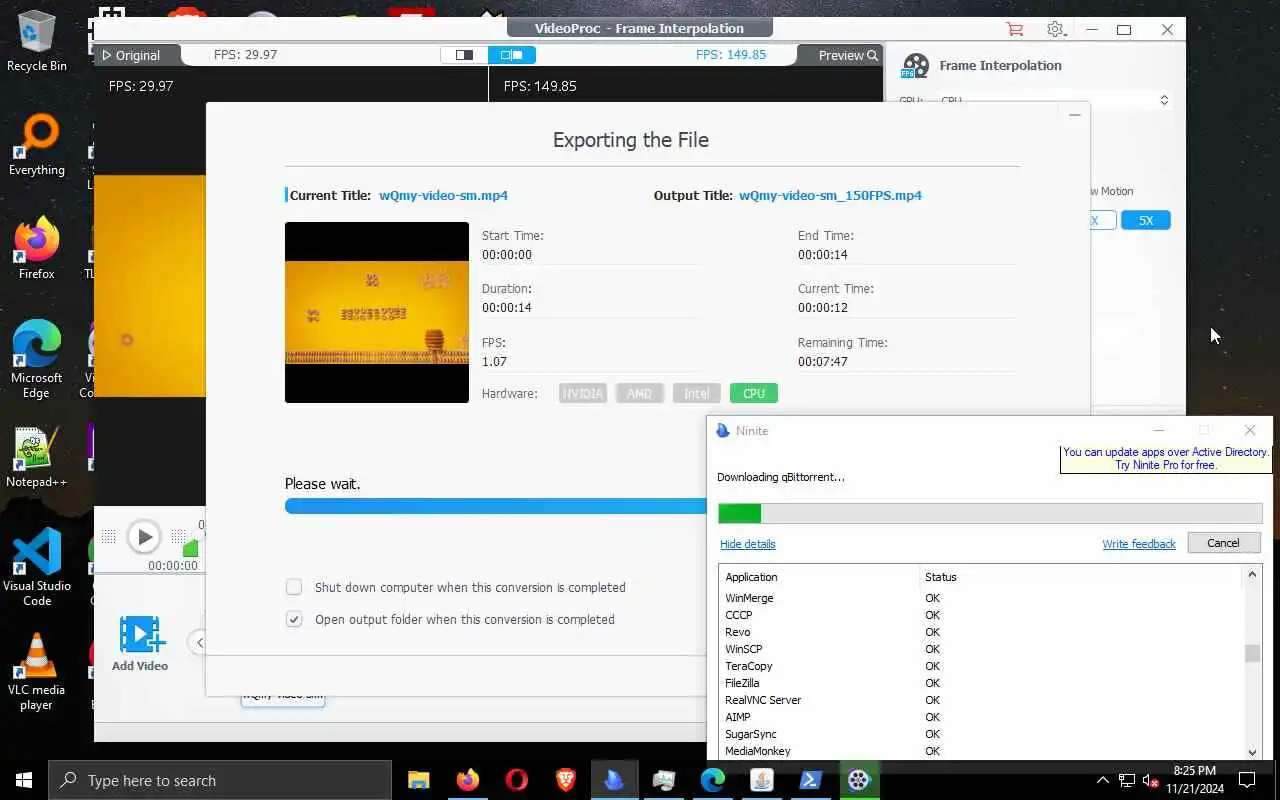Uncheck open output folder after conversion

(x=294, y=619)
